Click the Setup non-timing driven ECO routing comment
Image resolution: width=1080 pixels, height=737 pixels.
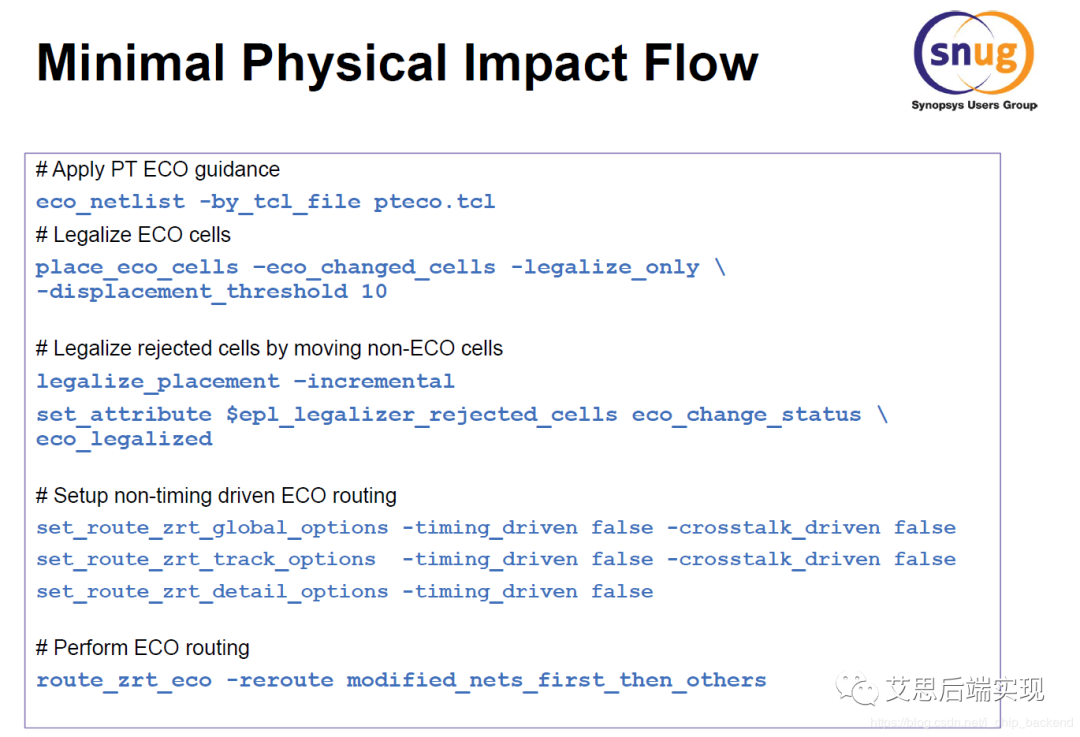click(x=216, y=495)
